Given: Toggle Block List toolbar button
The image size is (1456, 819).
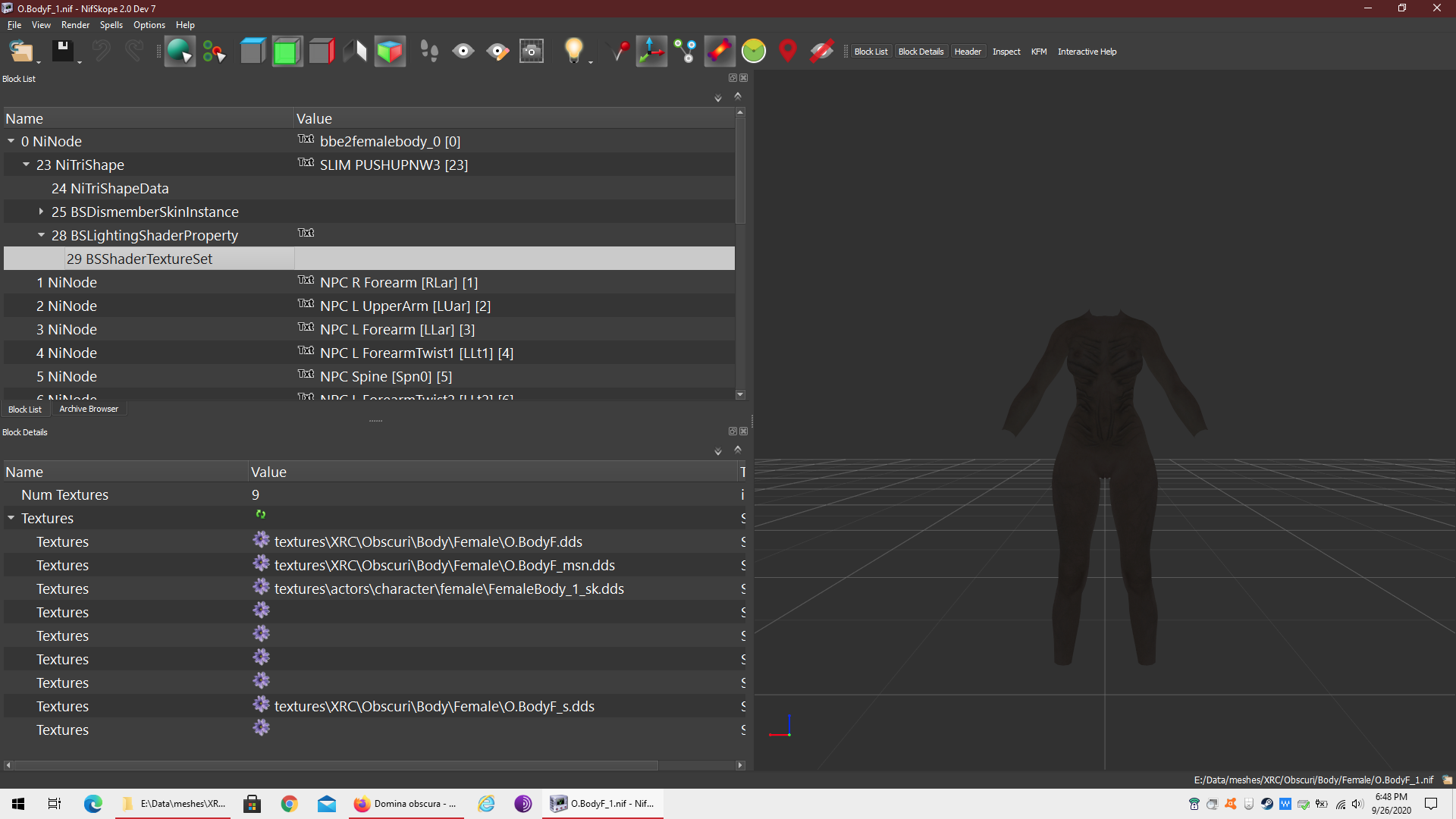Looking at the screenshot, I should tap(871, 52).
